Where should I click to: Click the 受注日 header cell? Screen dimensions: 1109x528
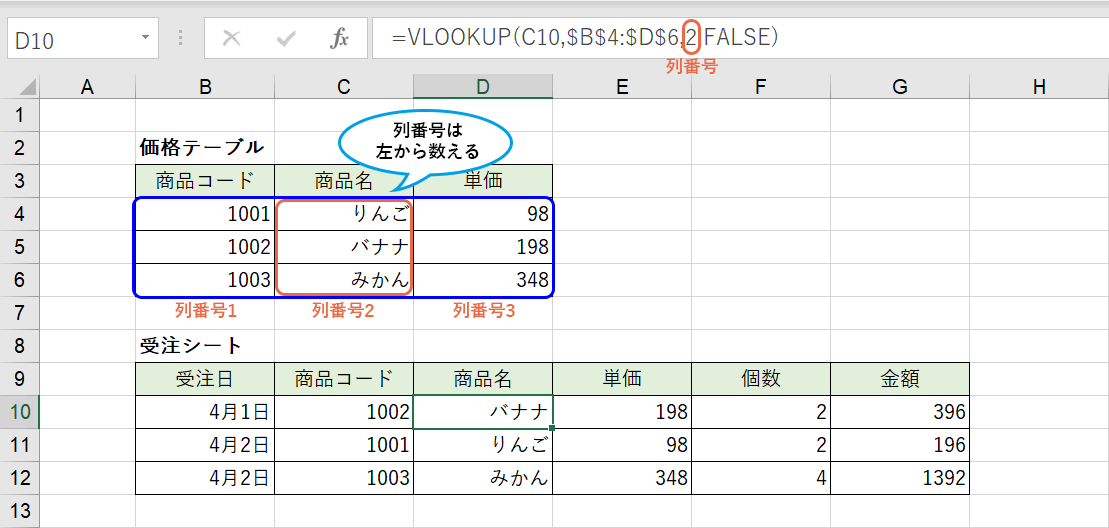click(x=205, y=379)
